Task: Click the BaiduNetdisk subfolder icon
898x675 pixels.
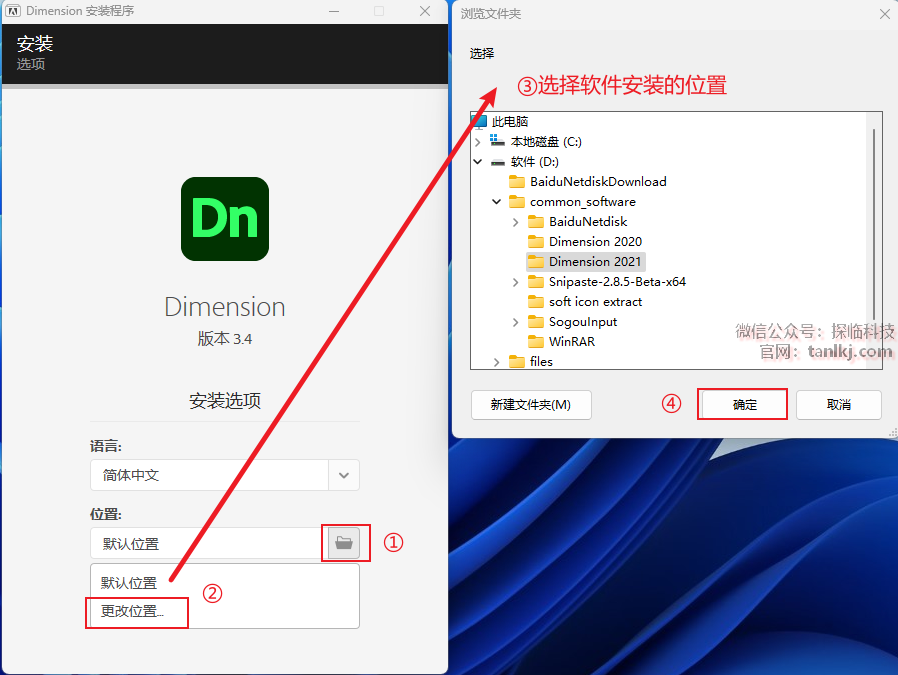Action: tap(536, 222)
